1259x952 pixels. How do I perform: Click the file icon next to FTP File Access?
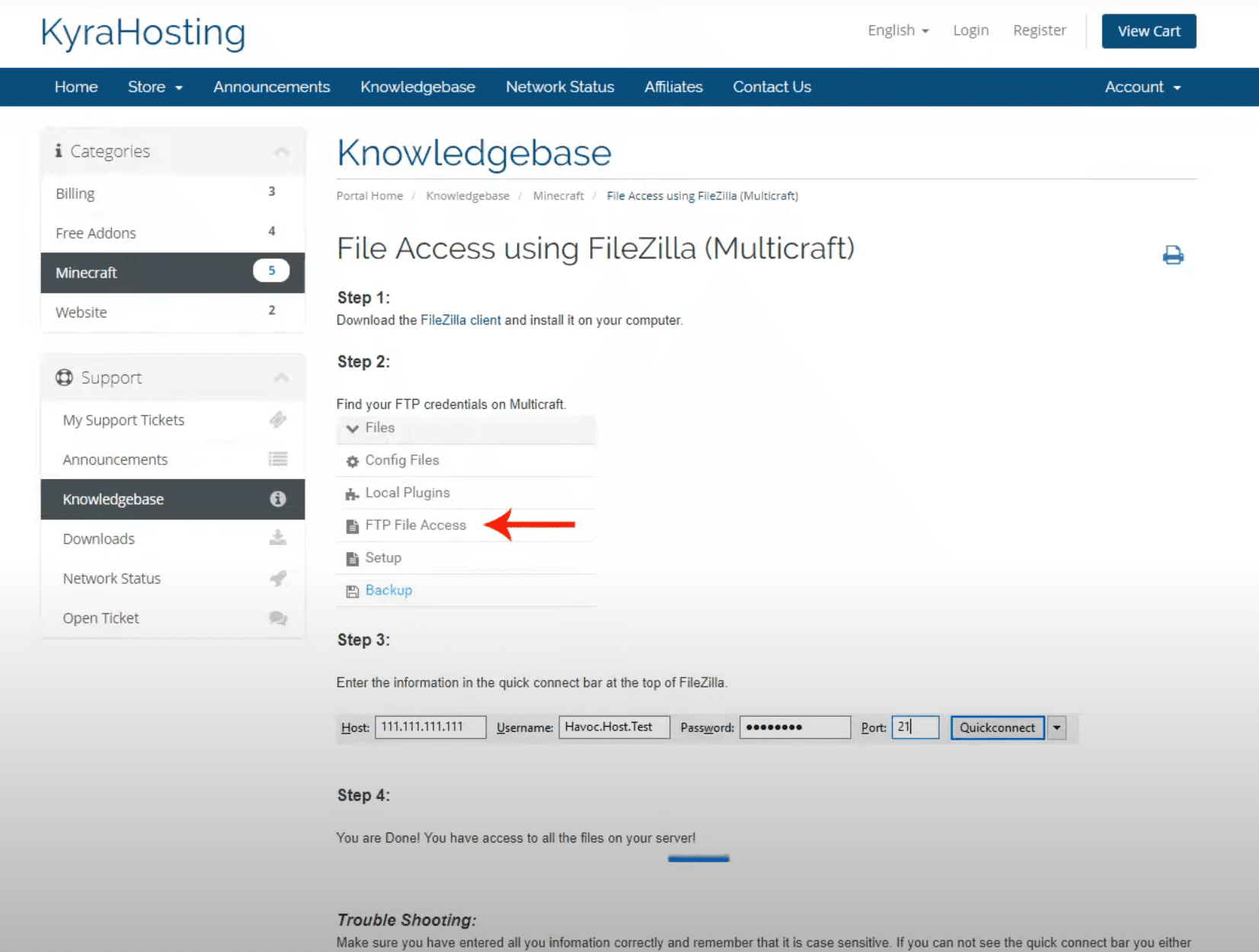[352, 526]
